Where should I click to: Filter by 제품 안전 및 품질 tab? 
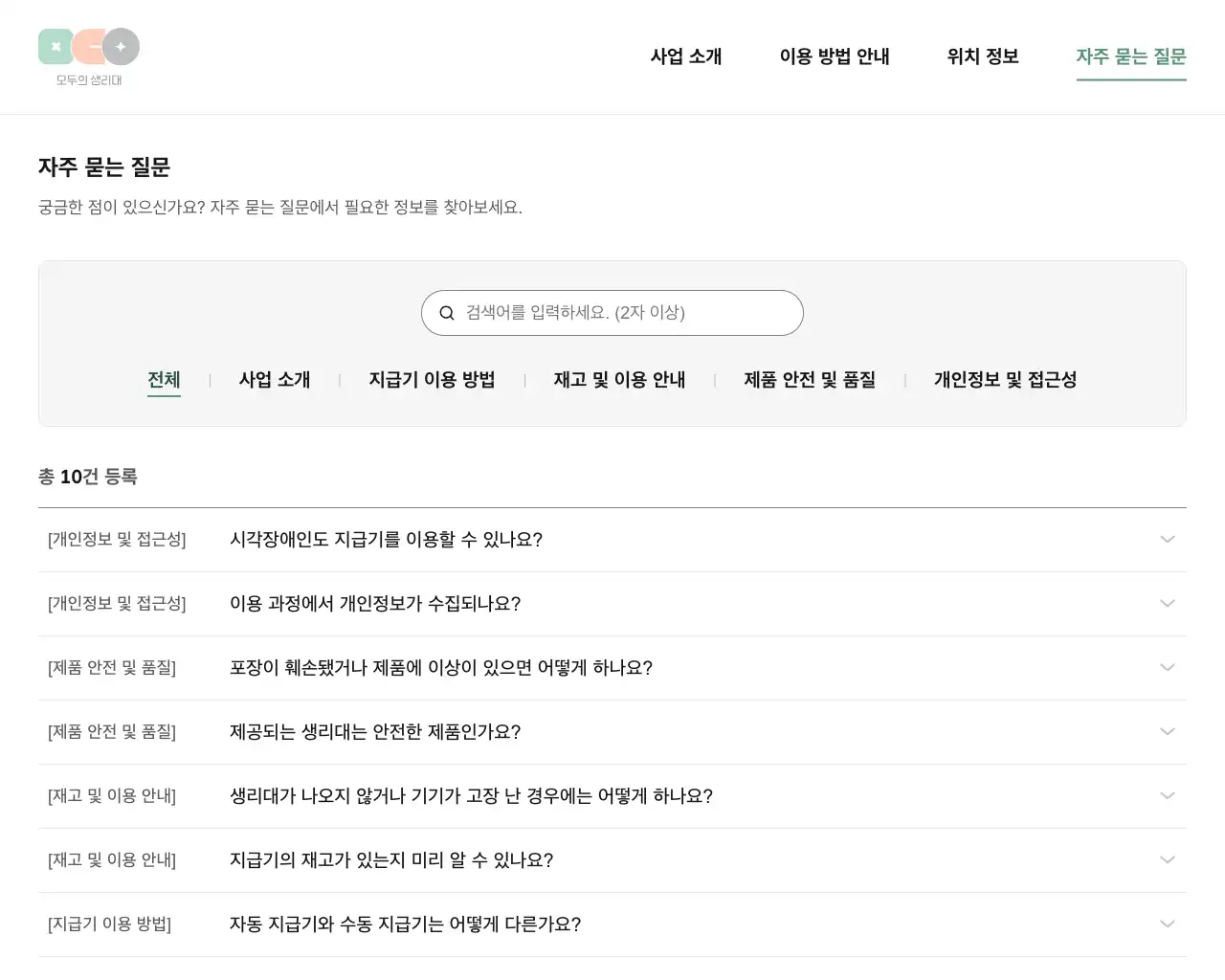[811, 380]
